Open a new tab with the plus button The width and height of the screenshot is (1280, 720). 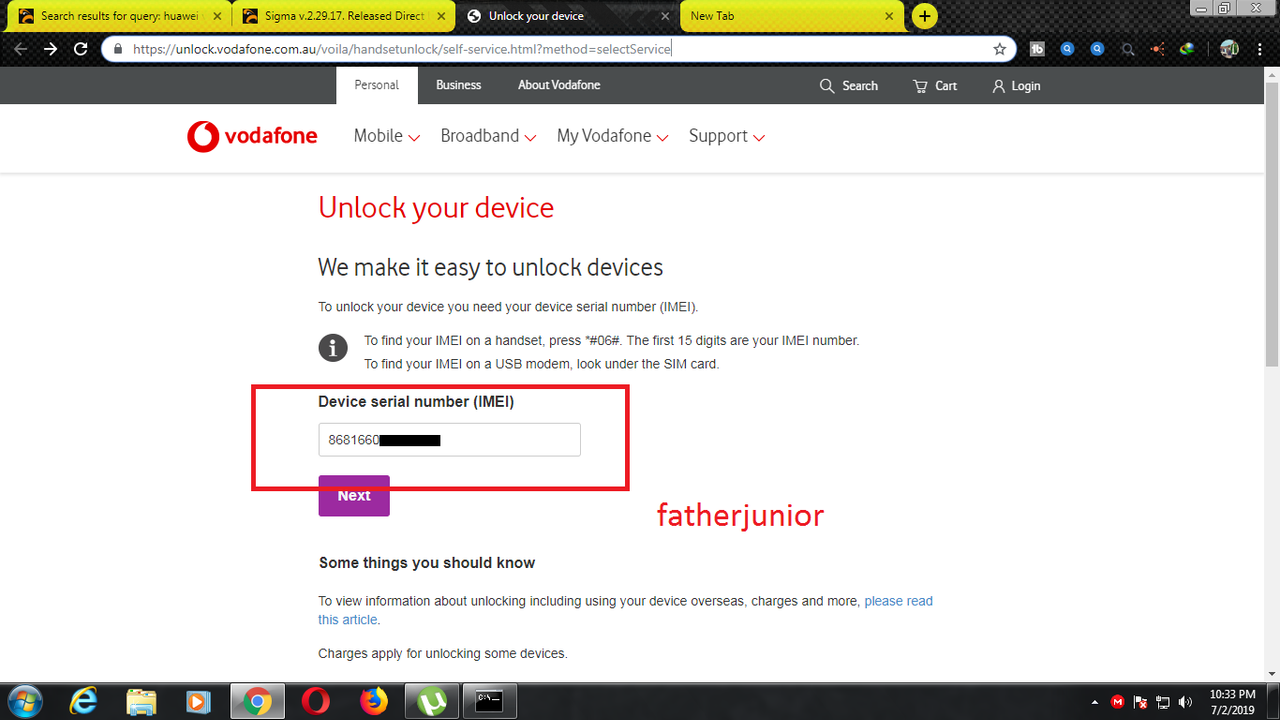click(925, 16)
